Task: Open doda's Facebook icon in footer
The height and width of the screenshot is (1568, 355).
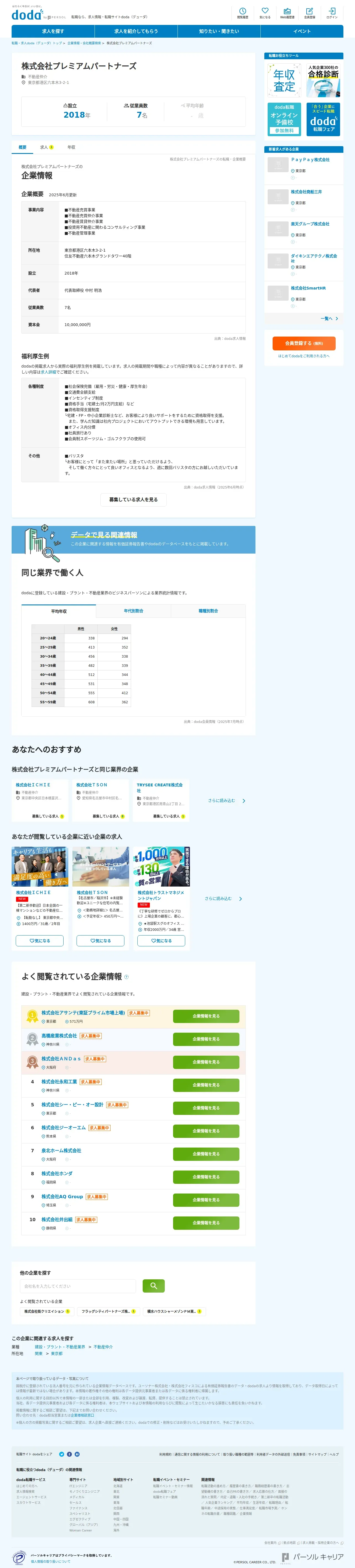Action: 69,1454
